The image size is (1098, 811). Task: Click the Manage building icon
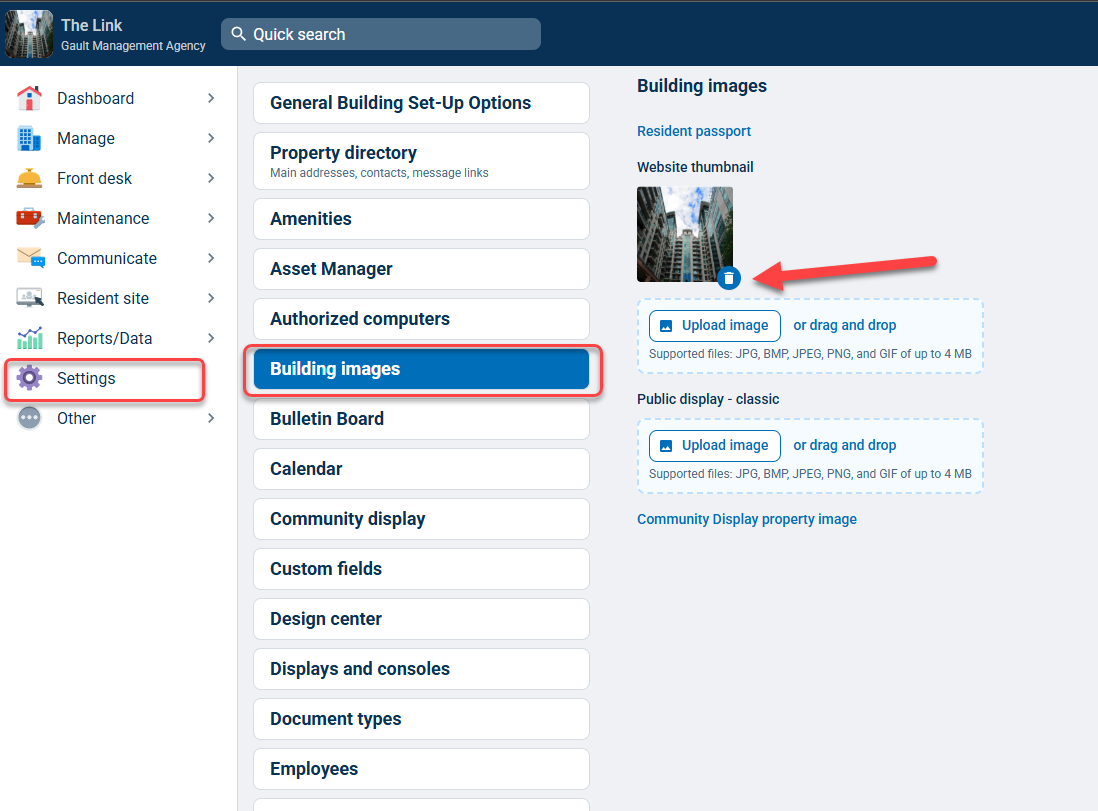[29, 139]
